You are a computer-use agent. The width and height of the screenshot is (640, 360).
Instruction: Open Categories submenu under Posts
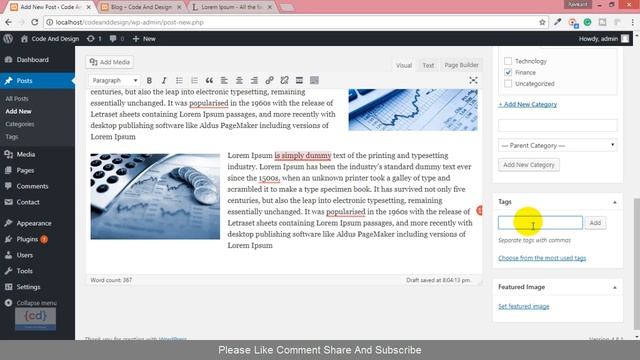20,124
